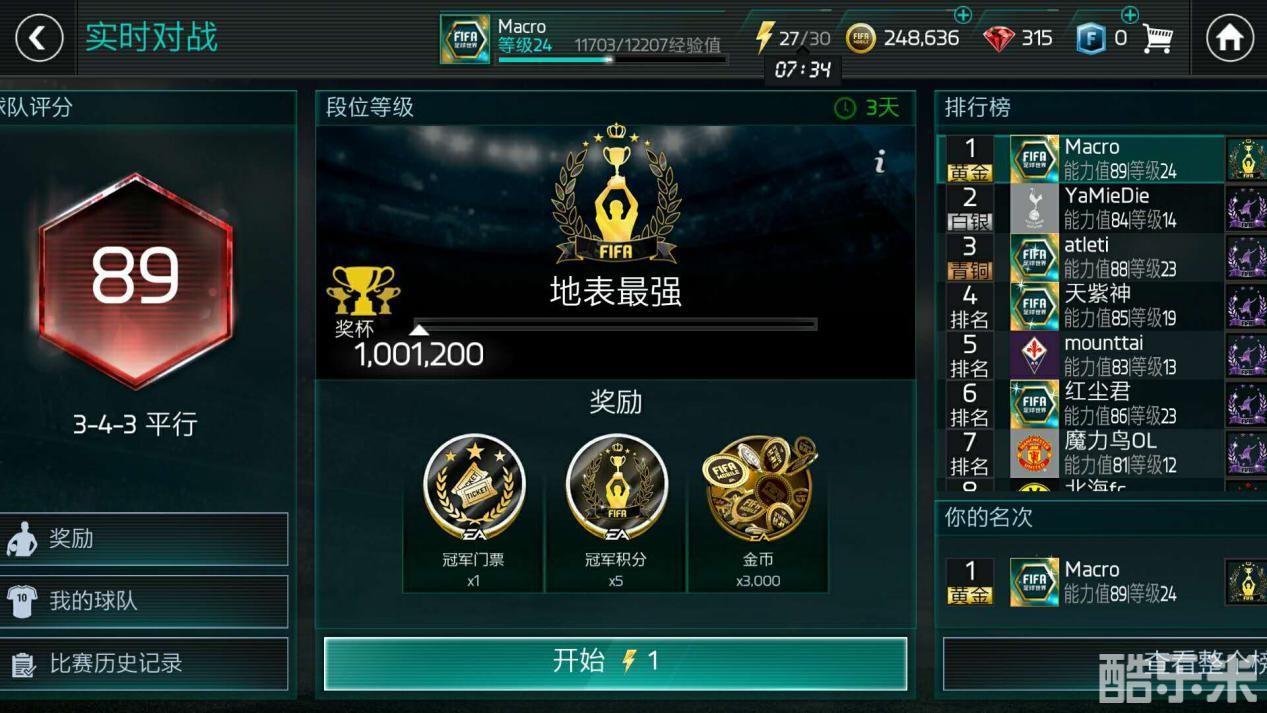The width and height of the screenshot is (1267, 713).
Task: Tap the 89 team rating hexagon
Action: [135, 280]
